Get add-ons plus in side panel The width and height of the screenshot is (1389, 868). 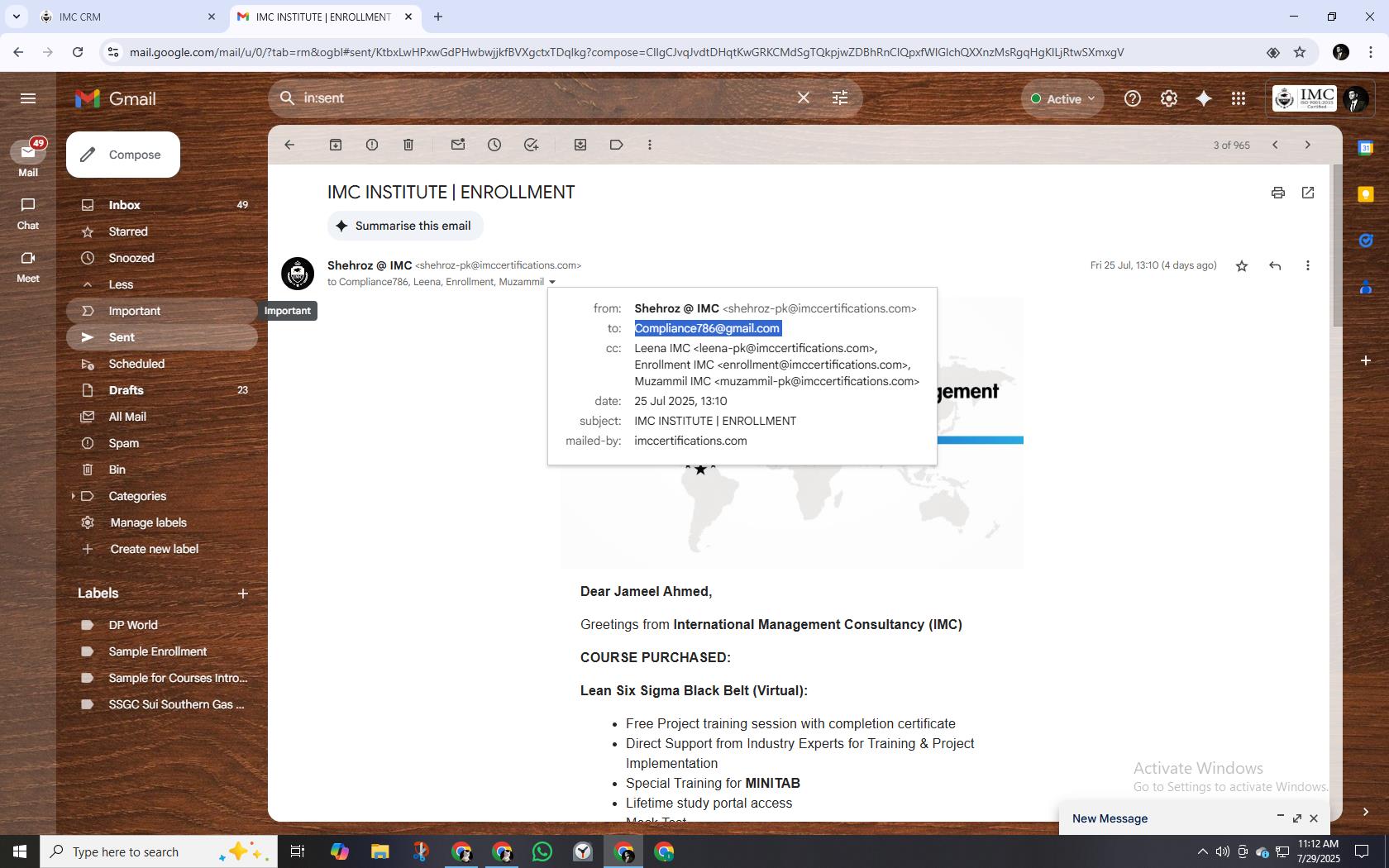pos(1366,360)
